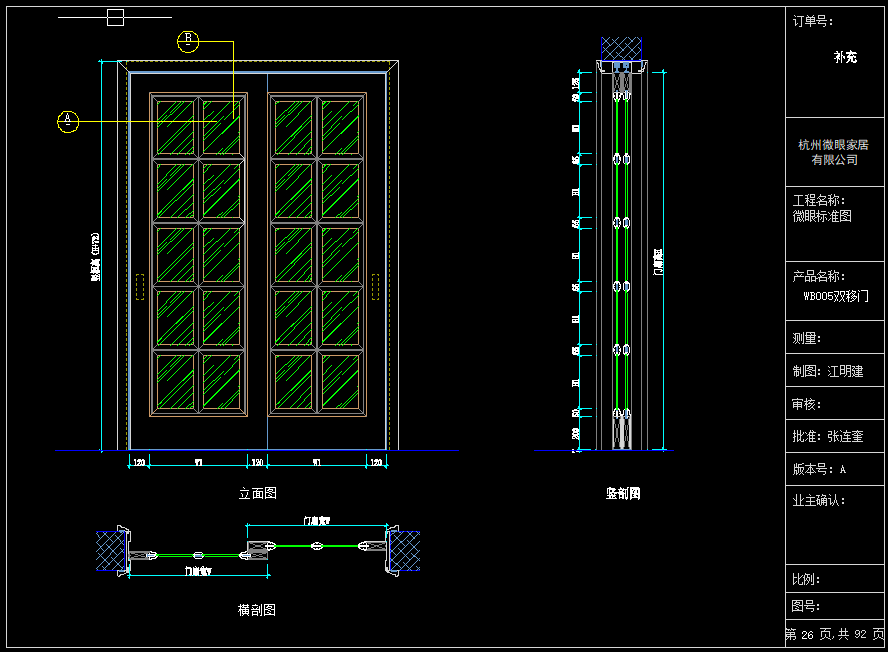Select hatched wall block above vertical section
This screenshot has height=652, width=888.
pyautogui.click(x=621, y=48)
